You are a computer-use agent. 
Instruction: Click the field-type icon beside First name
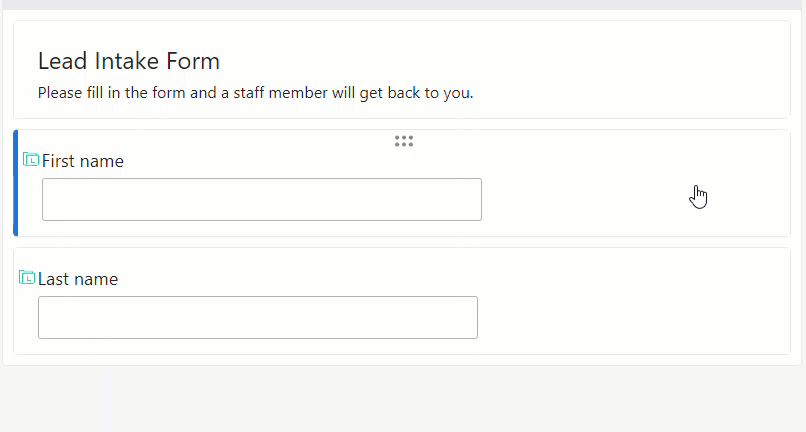point(31,160)
